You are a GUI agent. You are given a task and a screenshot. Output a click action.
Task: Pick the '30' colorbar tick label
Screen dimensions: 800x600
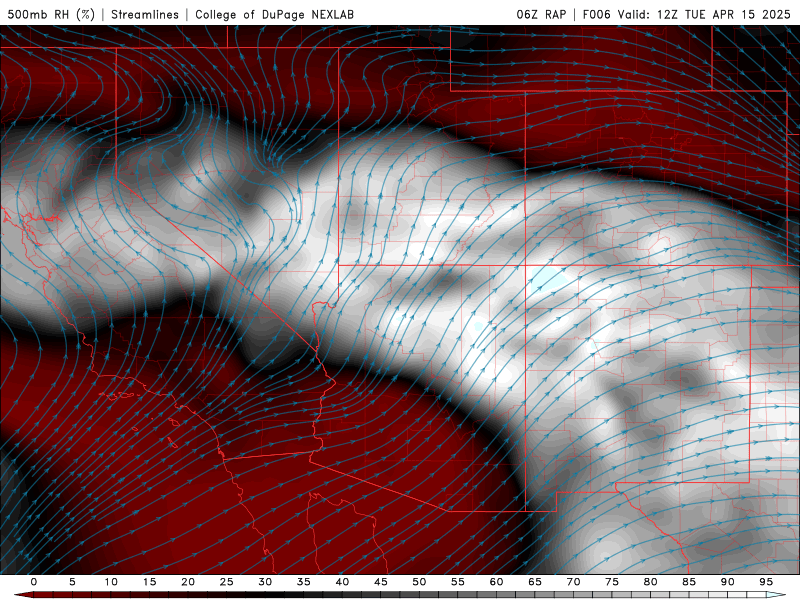tap(265, 582)
